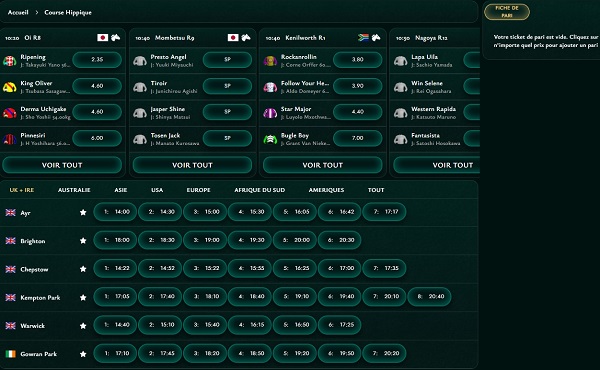Switch to the AMERIQUES tab

point(326,190)
